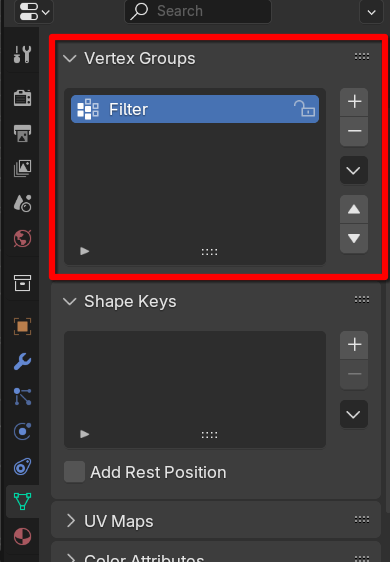Open the Scene properties tab

[x=22, y=203]
